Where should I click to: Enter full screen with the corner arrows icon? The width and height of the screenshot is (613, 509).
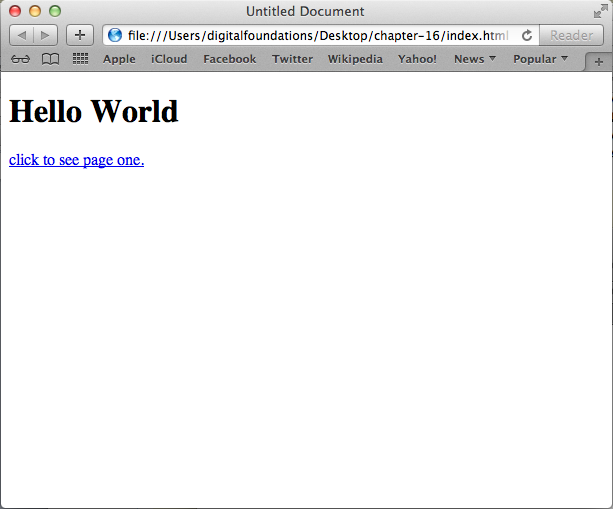[600, 11]
